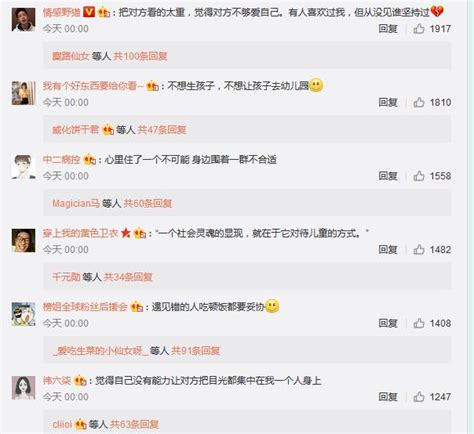Screen dimensions: 474x434
Task: Click thumbs-up on the 1810-likes comment
Action: [419, 102]
